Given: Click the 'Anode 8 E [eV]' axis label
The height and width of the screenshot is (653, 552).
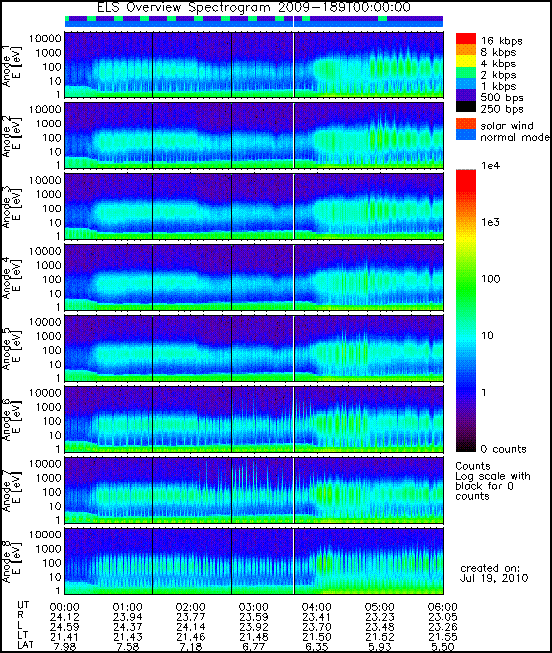Looking at the screenshot, I should point(11,561).
